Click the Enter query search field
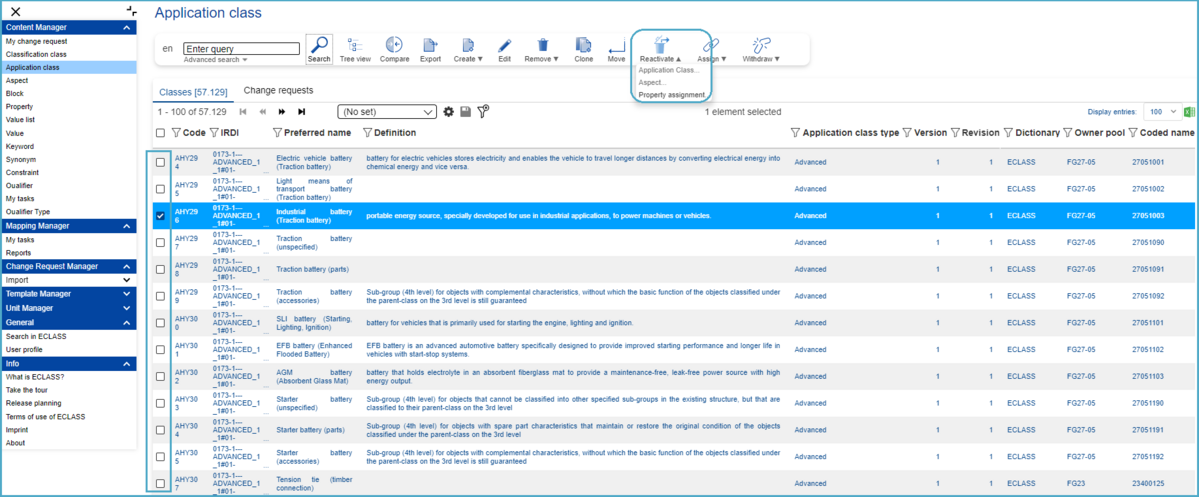The width and height of the screenshot is (1199, 497). 241,48
